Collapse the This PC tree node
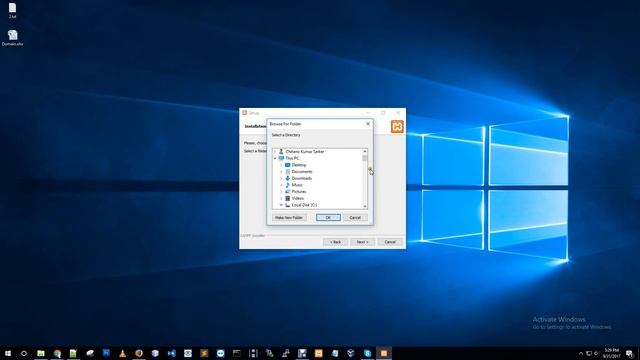This screenshot has height=360, width=640. click(275, 158)
